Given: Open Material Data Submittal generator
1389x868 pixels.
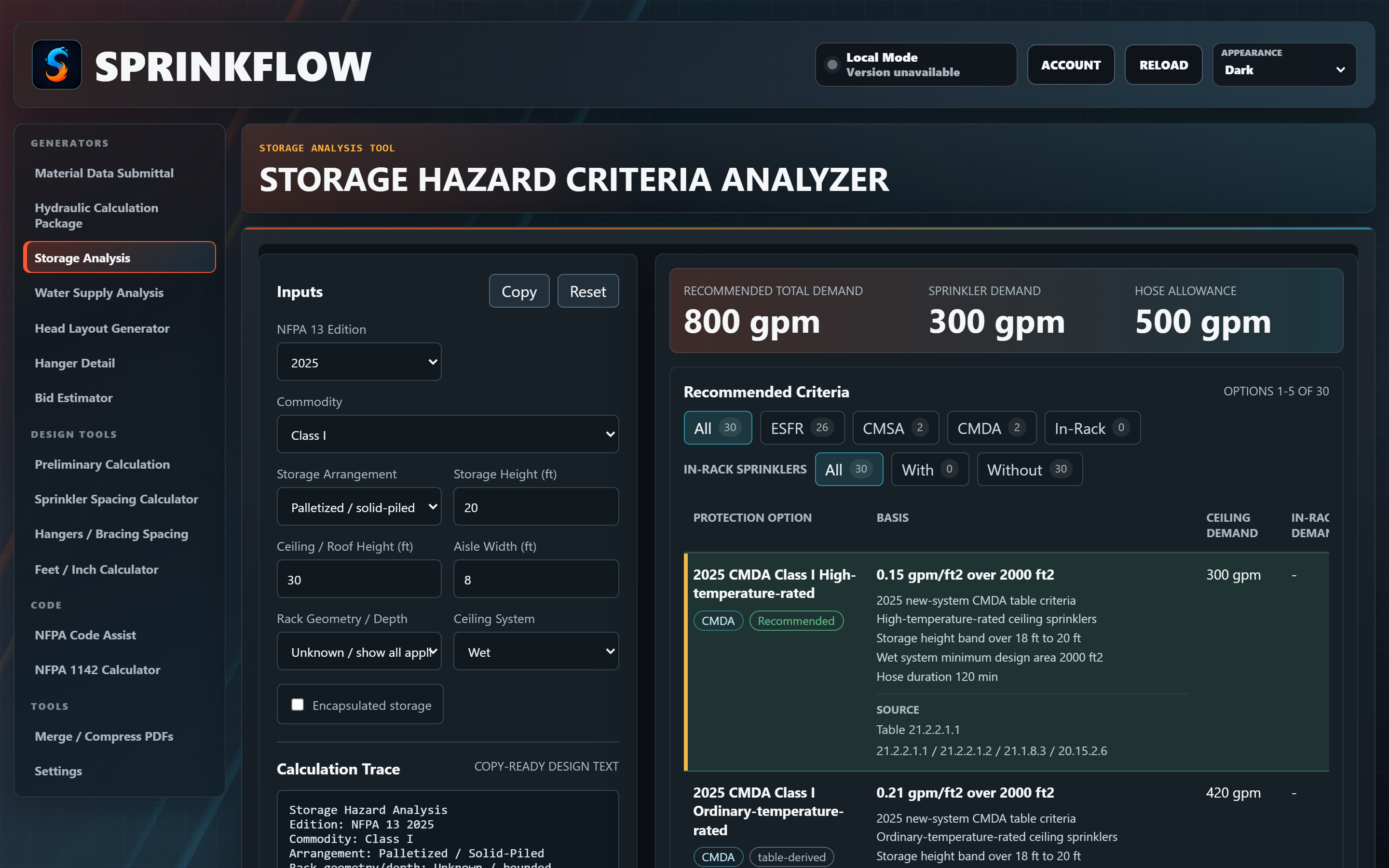Looking at the screenshot, I should tap(120, 173).
